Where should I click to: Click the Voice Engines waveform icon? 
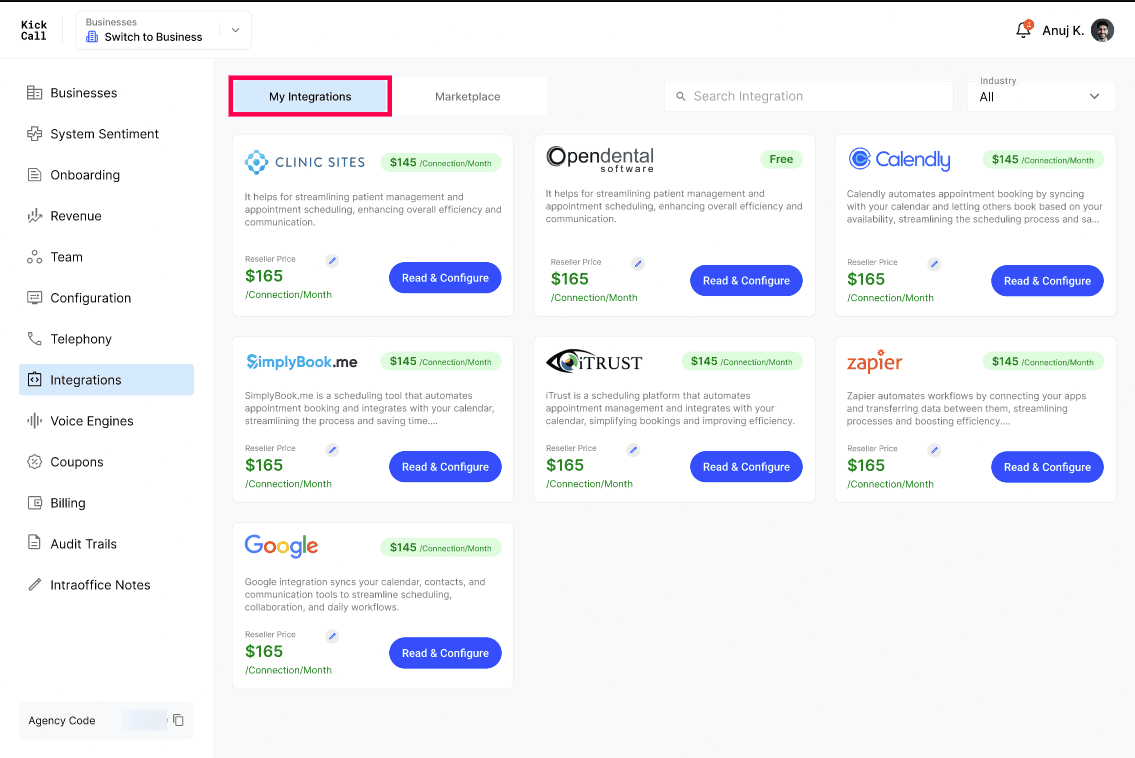(x=34, y=421)
